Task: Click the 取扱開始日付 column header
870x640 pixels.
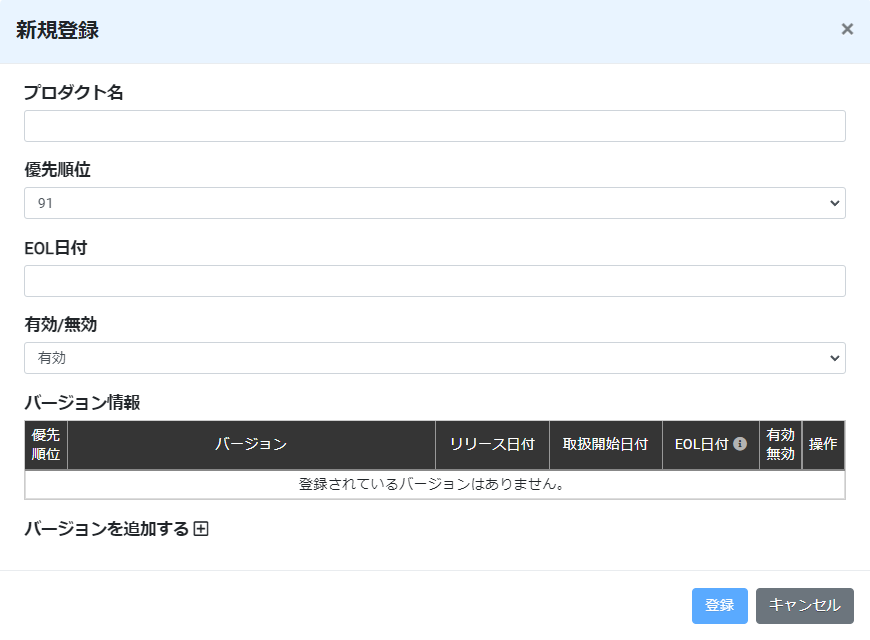Action: point(606,445)
